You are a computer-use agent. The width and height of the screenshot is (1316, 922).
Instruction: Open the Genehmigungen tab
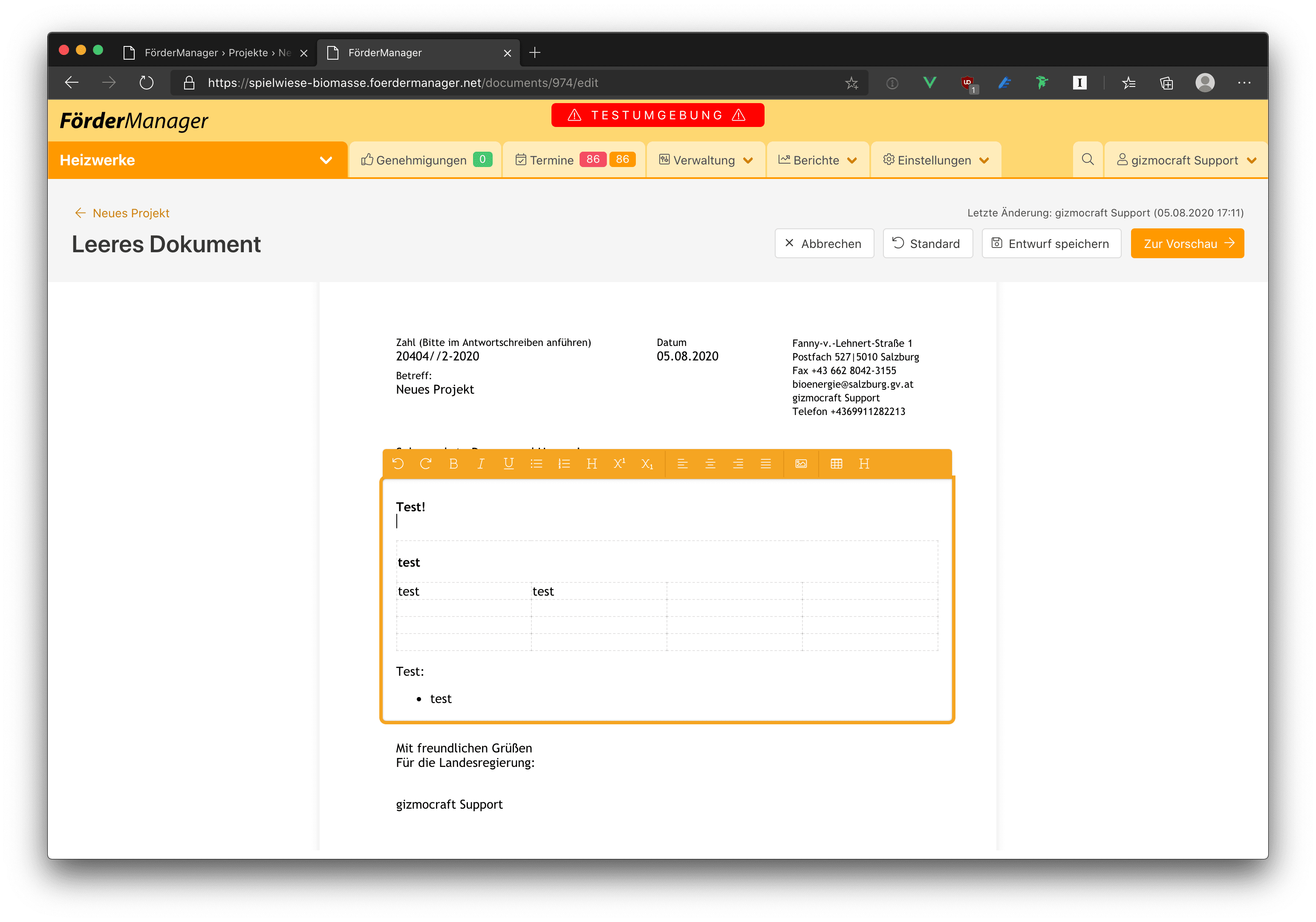click(x=425, y=160)
